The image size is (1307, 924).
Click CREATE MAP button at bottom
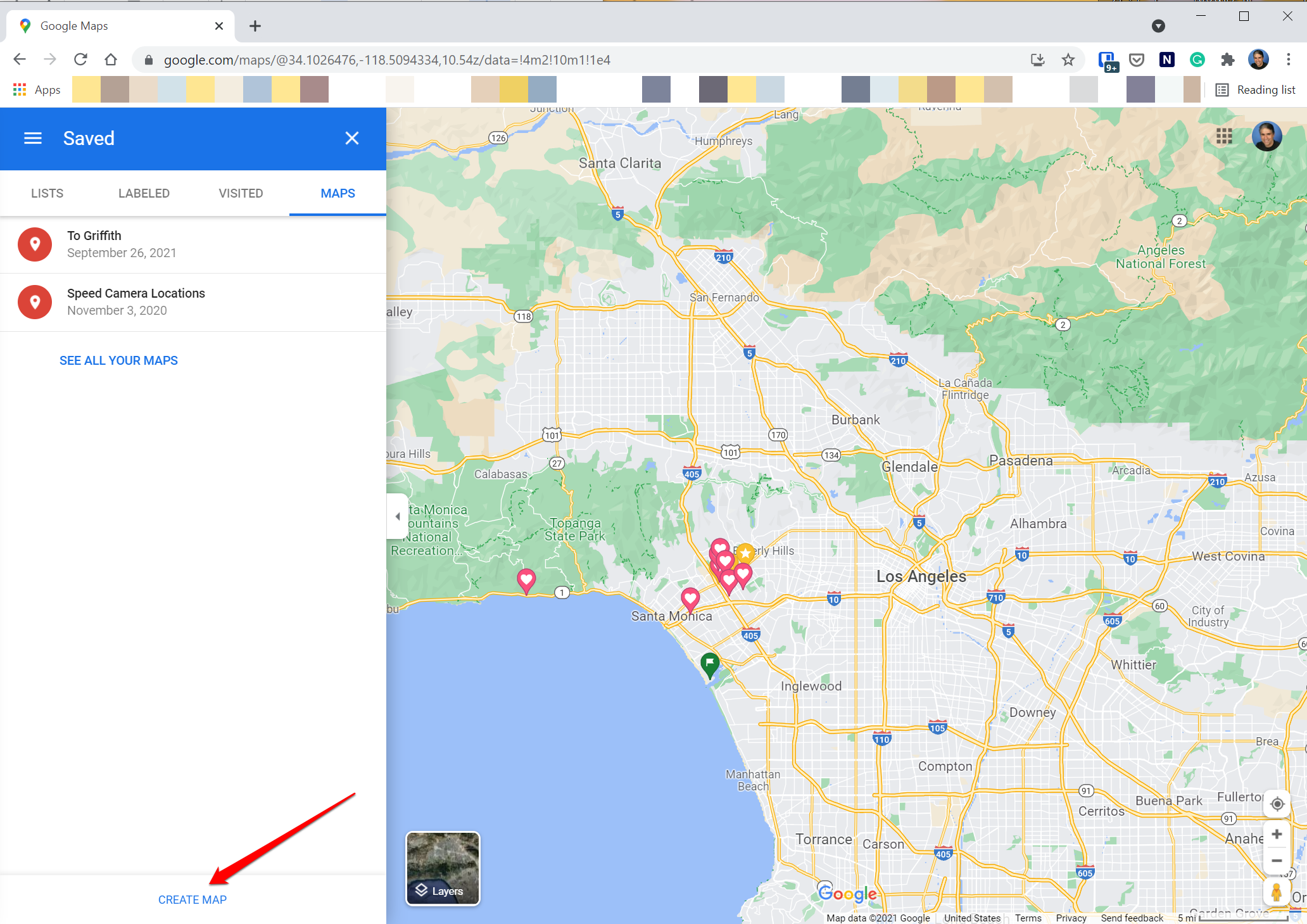pyautogui.click(x=193, y=899)
